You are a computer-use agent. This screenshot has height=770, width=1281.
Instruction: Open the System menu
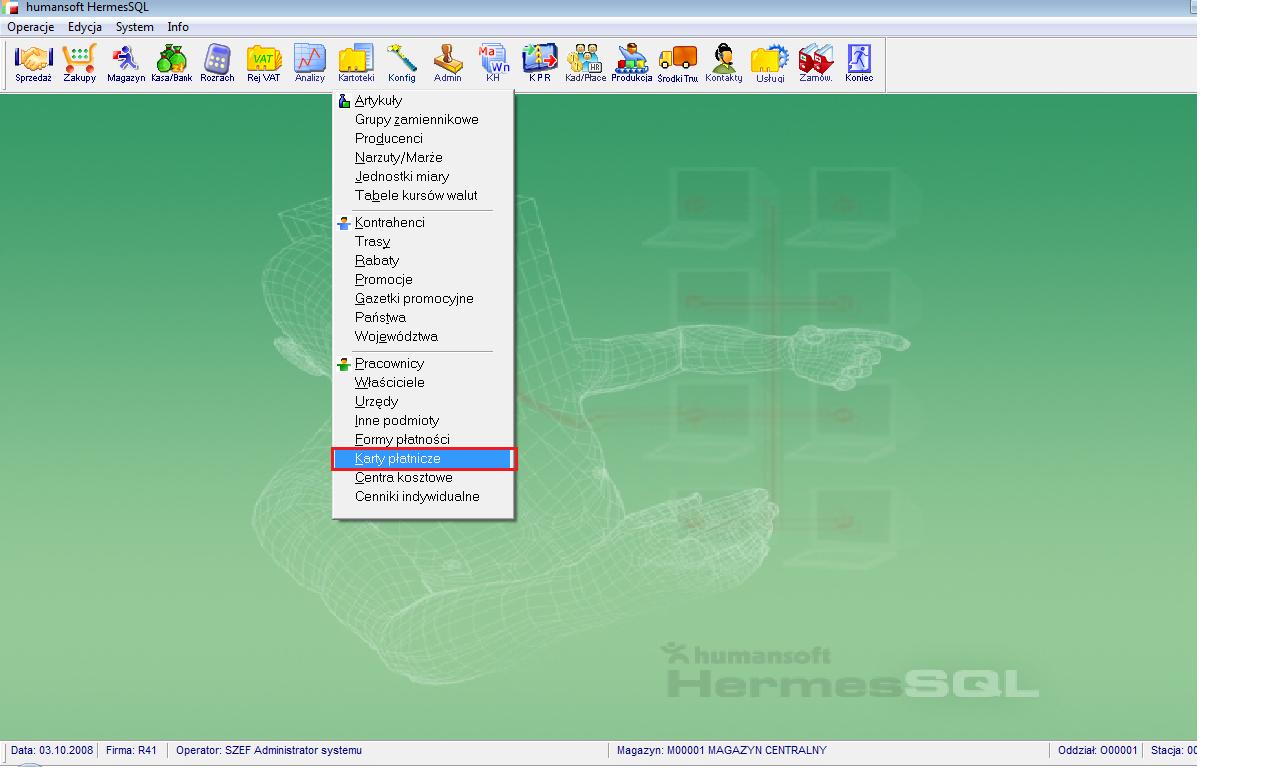135,27
